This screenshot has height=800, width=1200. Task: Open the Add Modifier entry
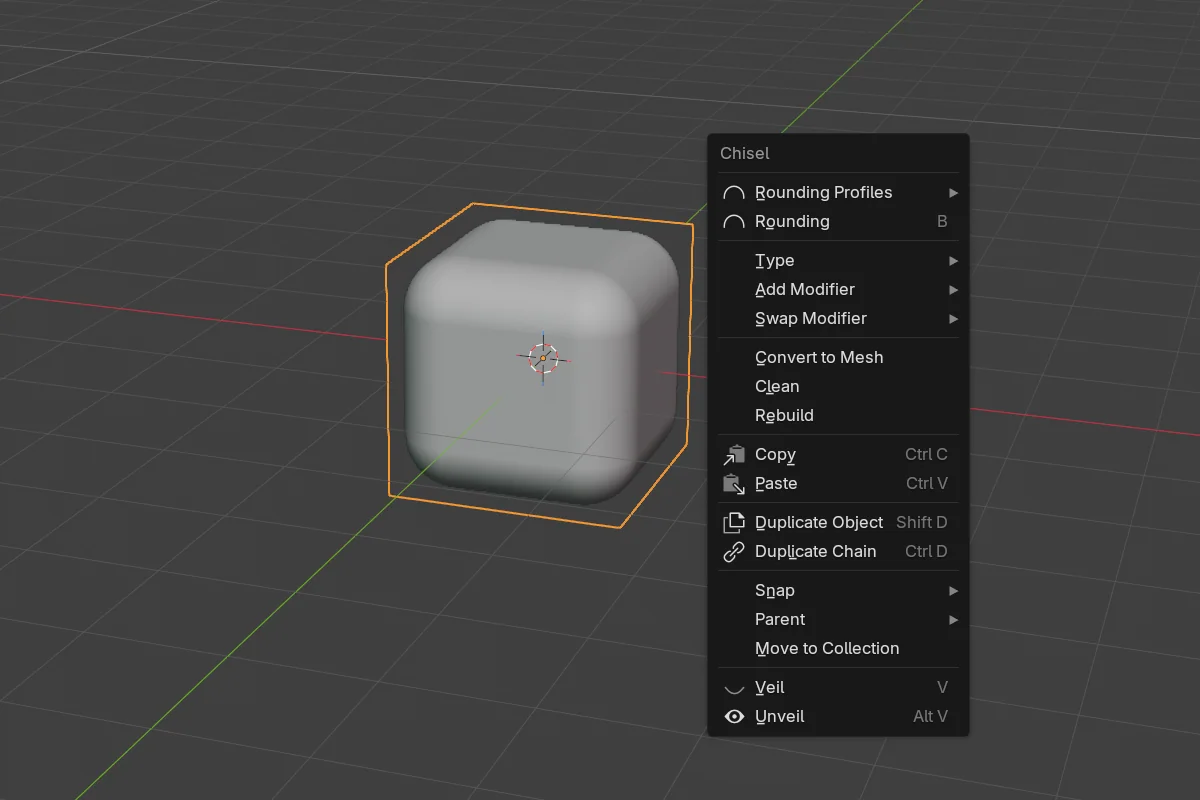(838, 289)
